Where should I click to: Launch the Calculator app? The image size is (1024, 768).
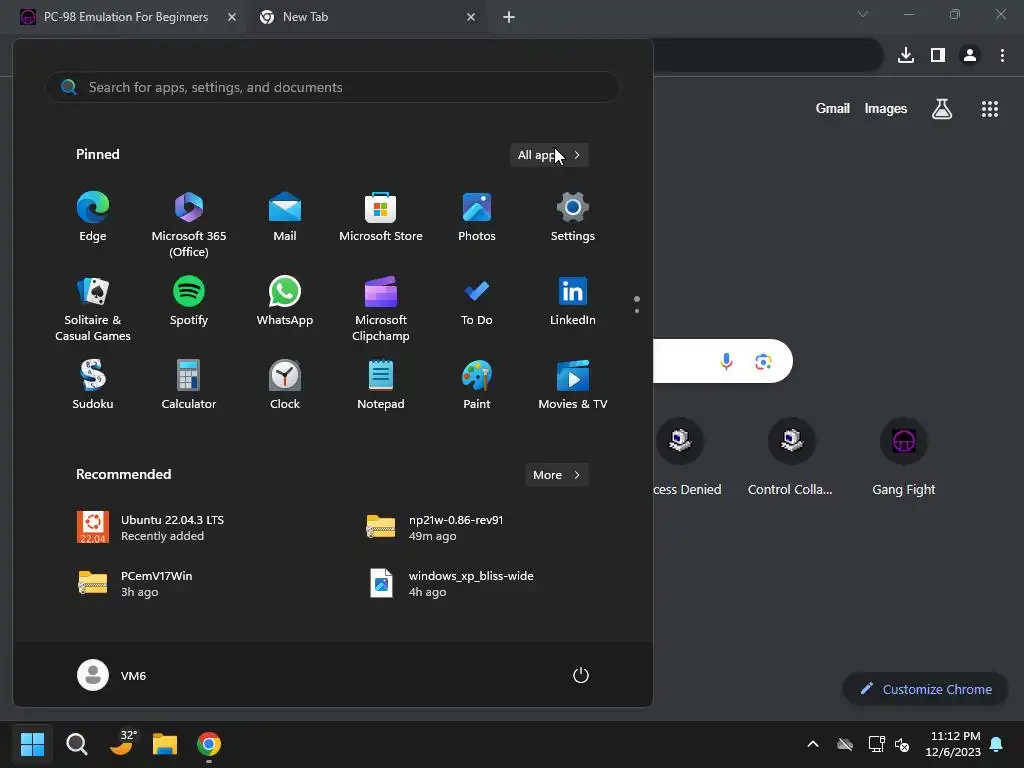[189, 385]
